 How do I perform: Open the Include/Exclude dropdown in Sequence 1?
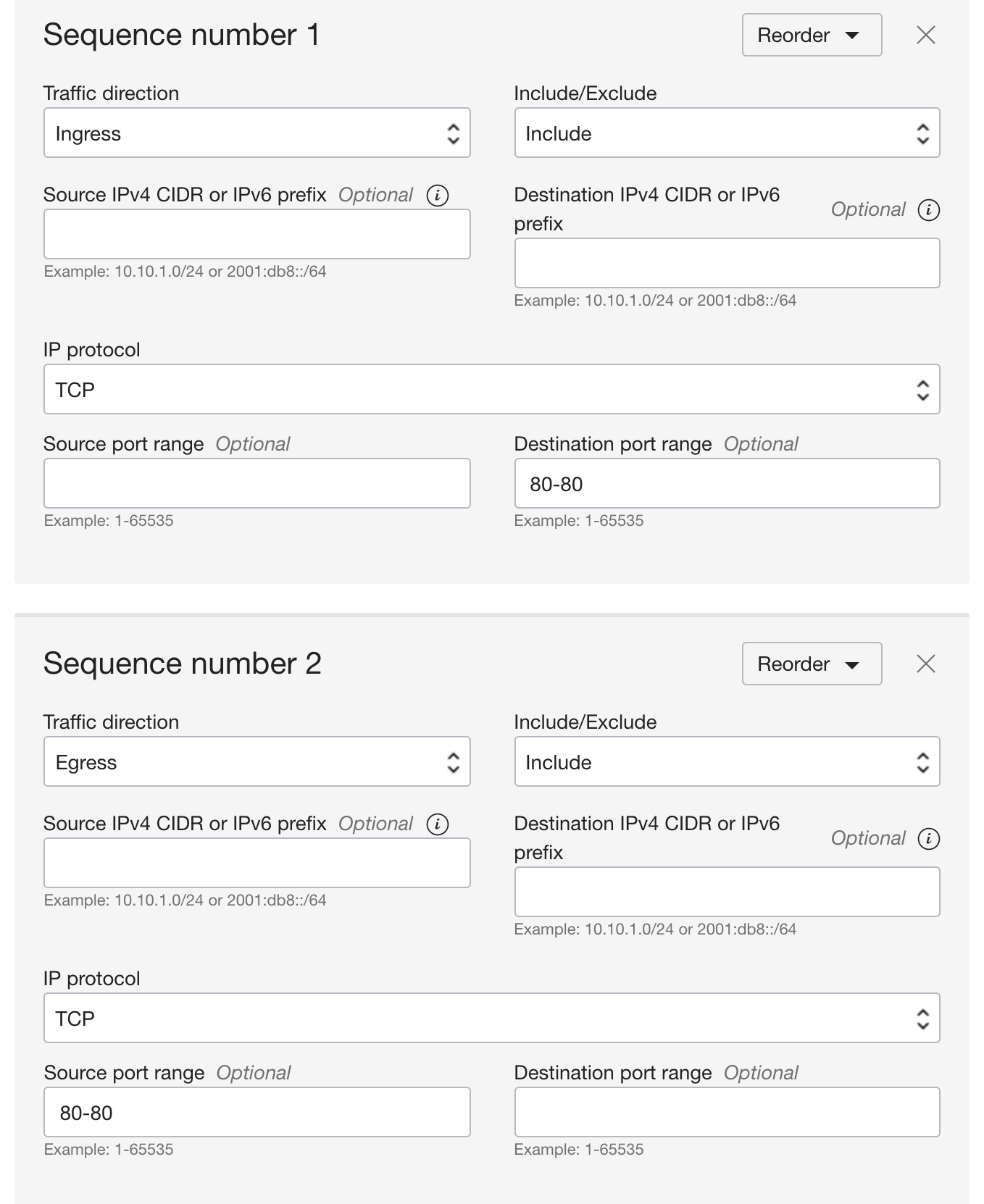pos(727,133)
